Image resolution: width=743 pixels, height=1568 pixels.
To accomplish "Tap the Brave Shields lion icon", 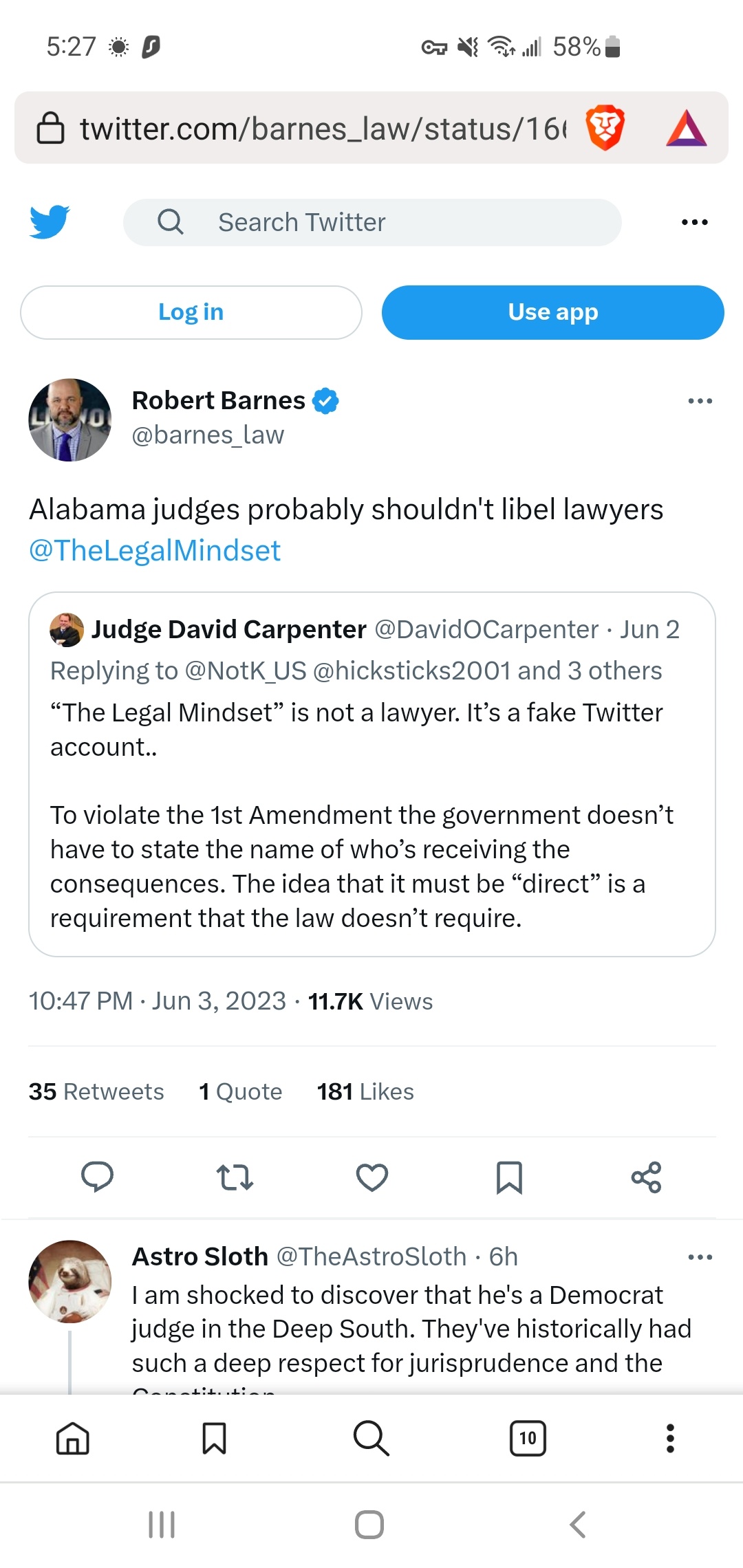I will [605, 128].
